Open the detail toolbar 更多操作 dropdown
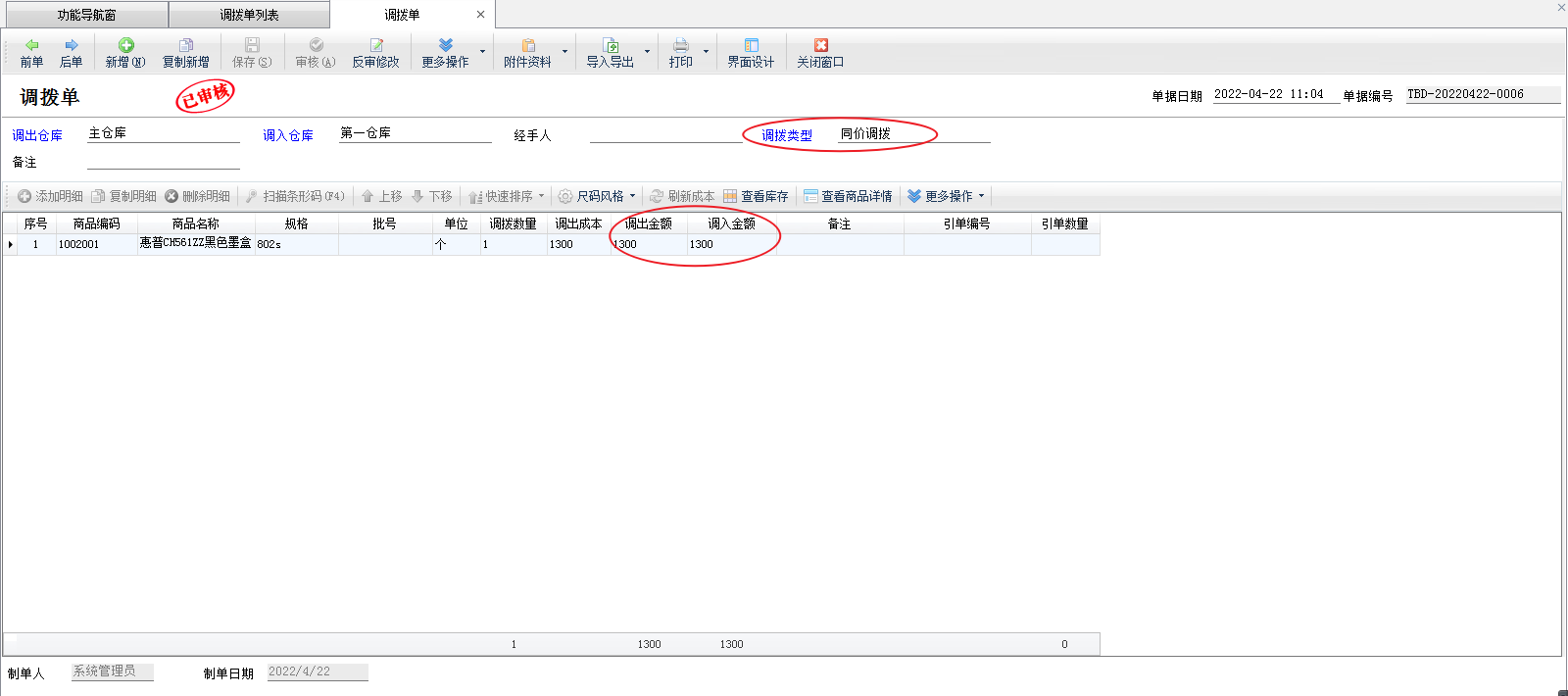Image resolution: width=1568 pixels, height=696 pixels. point(947,196)
